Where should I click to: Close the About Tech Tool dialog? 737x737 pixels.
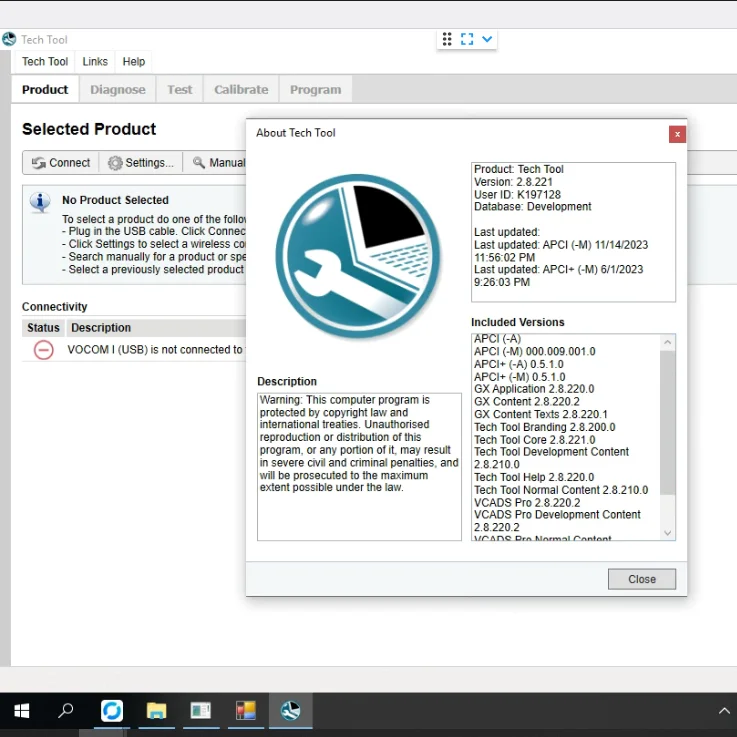coord(641,579)
